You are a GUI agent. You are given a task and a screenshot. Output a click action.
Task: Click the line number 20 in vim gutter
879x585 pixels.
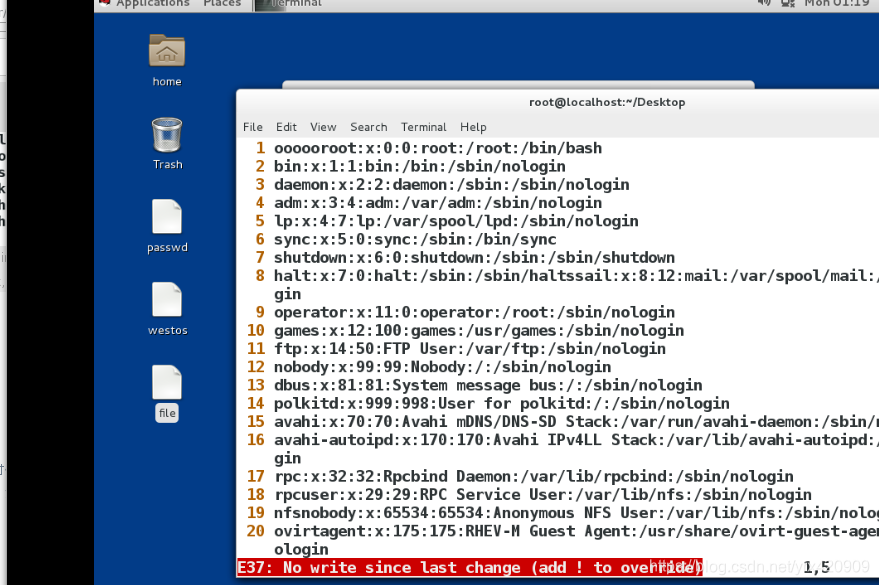click(x=256, y=531)
